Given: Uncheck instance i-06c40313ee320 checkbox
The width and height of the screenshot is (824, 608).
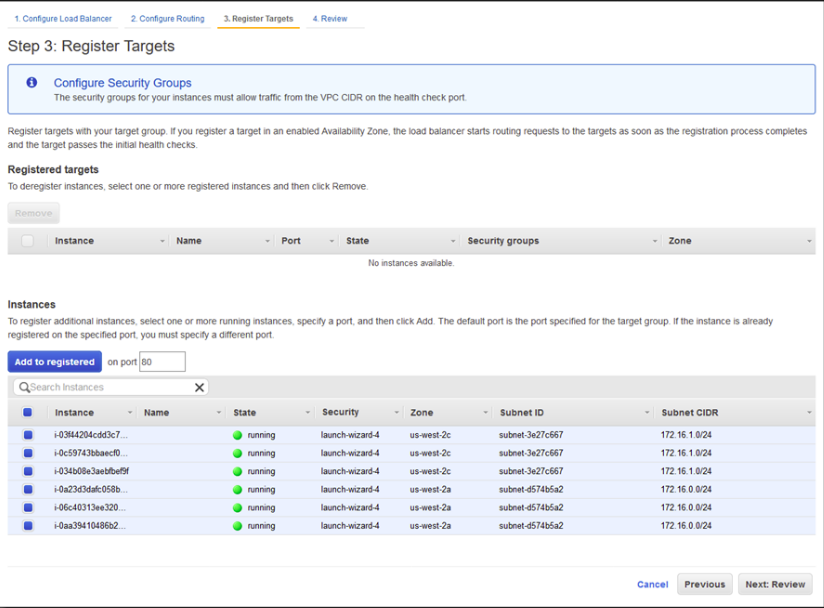Looking at the screenshot, I should 28,508.
